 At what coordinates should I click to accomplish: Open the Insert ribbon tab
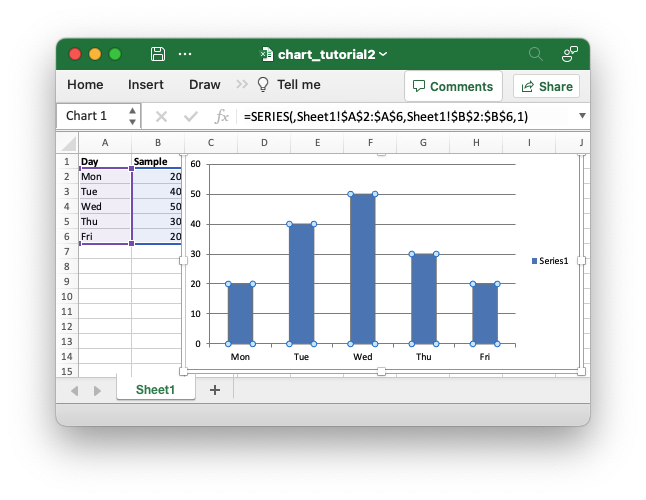(x=146, y=85)
